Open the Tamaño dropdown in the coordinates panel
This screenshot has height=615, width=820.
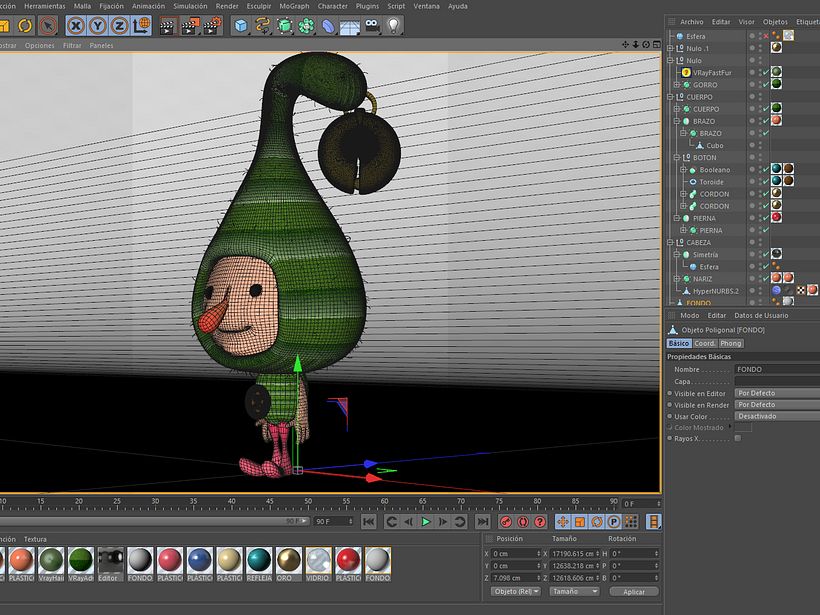pos(574,591)
